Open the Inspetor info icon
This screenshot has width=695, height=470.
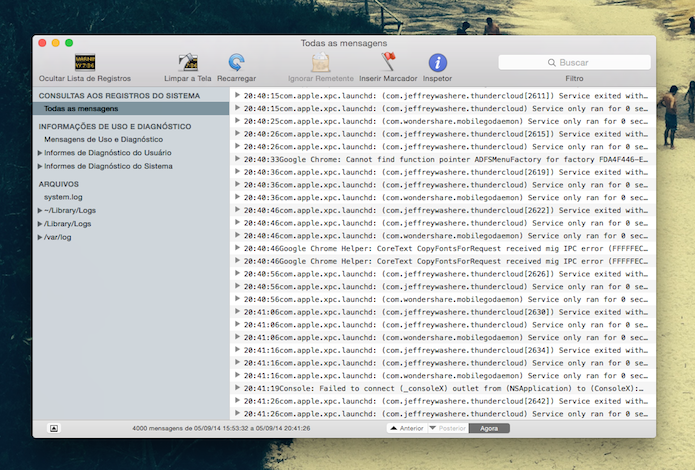pos(437,63)
